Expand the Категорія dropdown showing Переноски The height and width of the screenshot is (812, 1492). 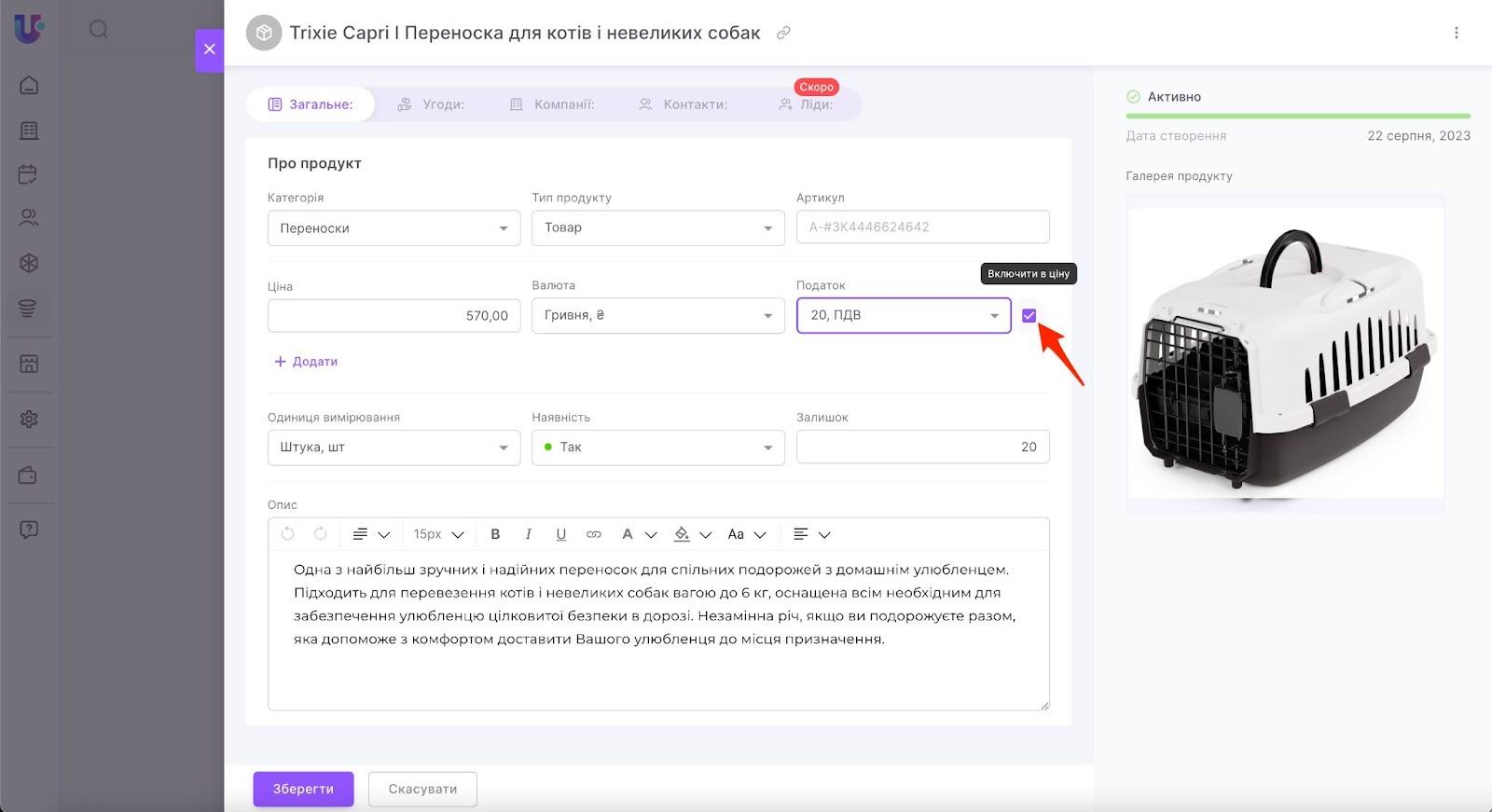click(394, 228)
